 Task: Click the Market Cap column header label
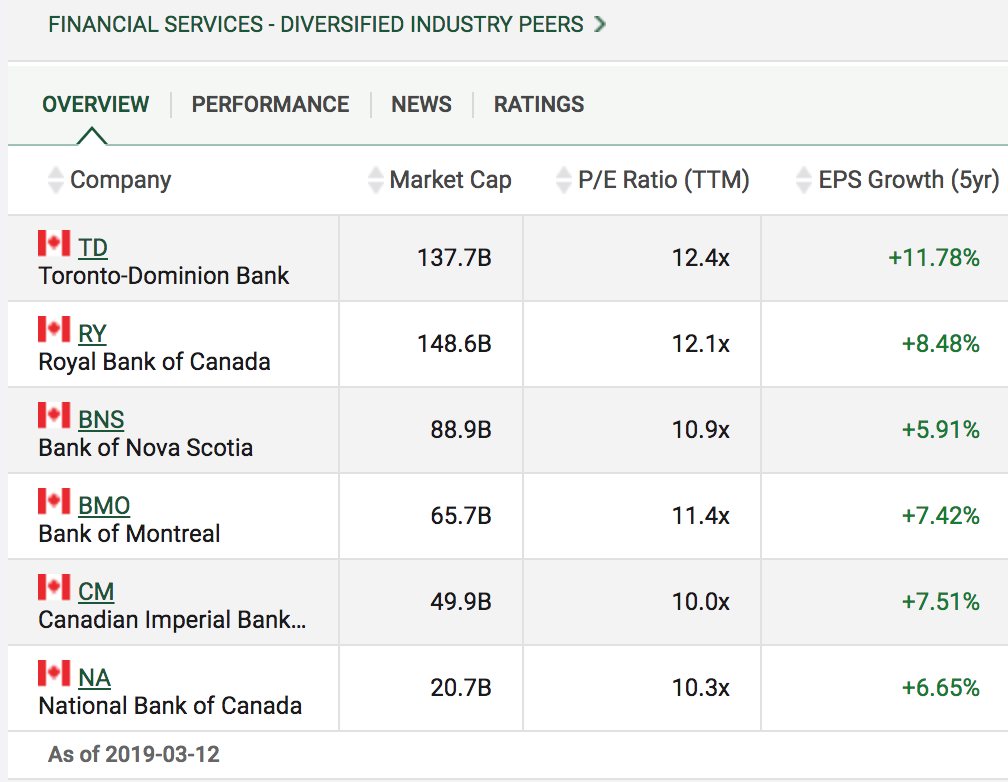point(450,179)
